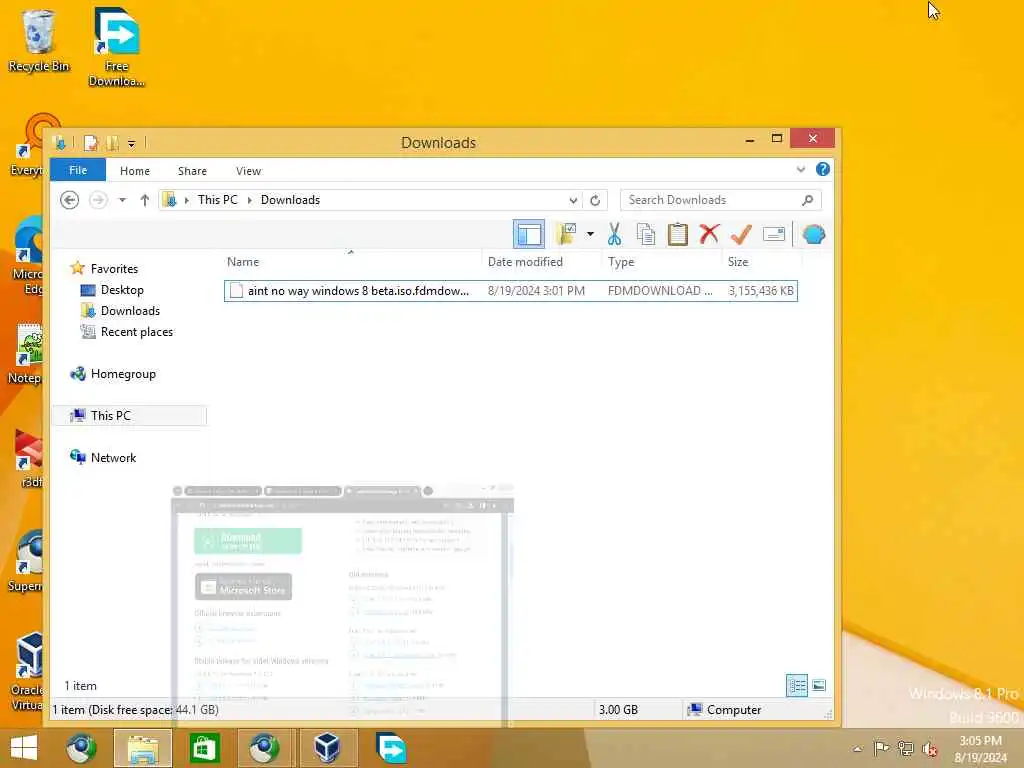1024x768 pixels.
Task: Click 'This PC' in the address path
Action: click(217, 200)
